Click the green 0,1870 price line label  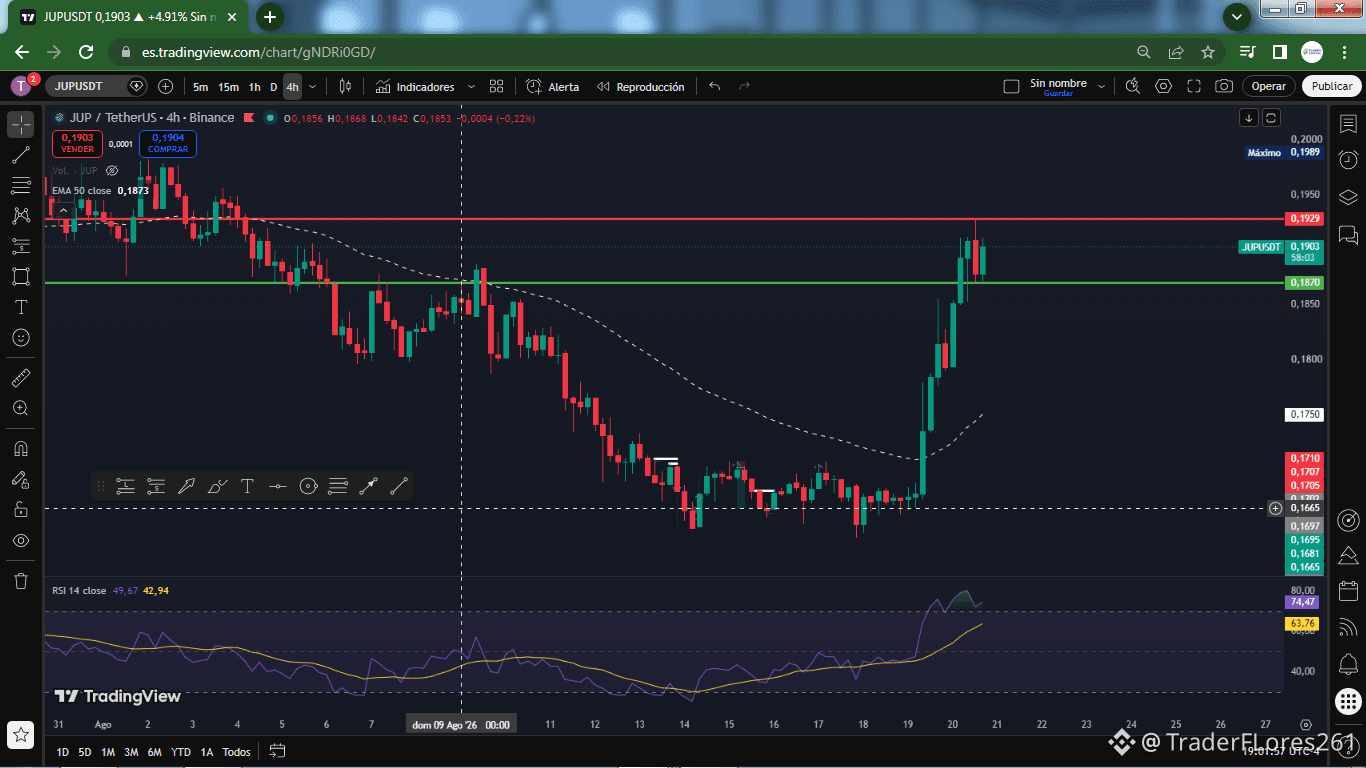point(1305,283)
